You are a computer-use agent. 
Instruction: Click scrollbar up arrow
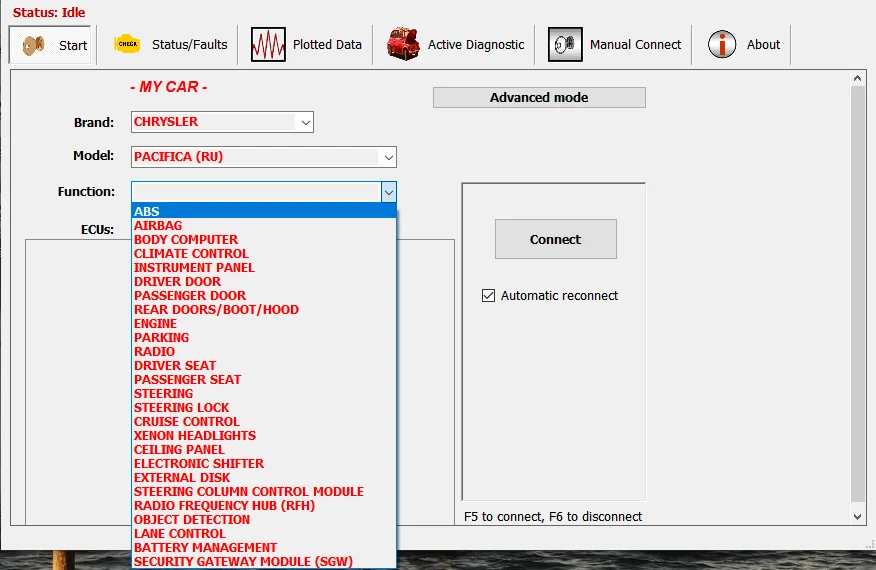tap(858, 79)
